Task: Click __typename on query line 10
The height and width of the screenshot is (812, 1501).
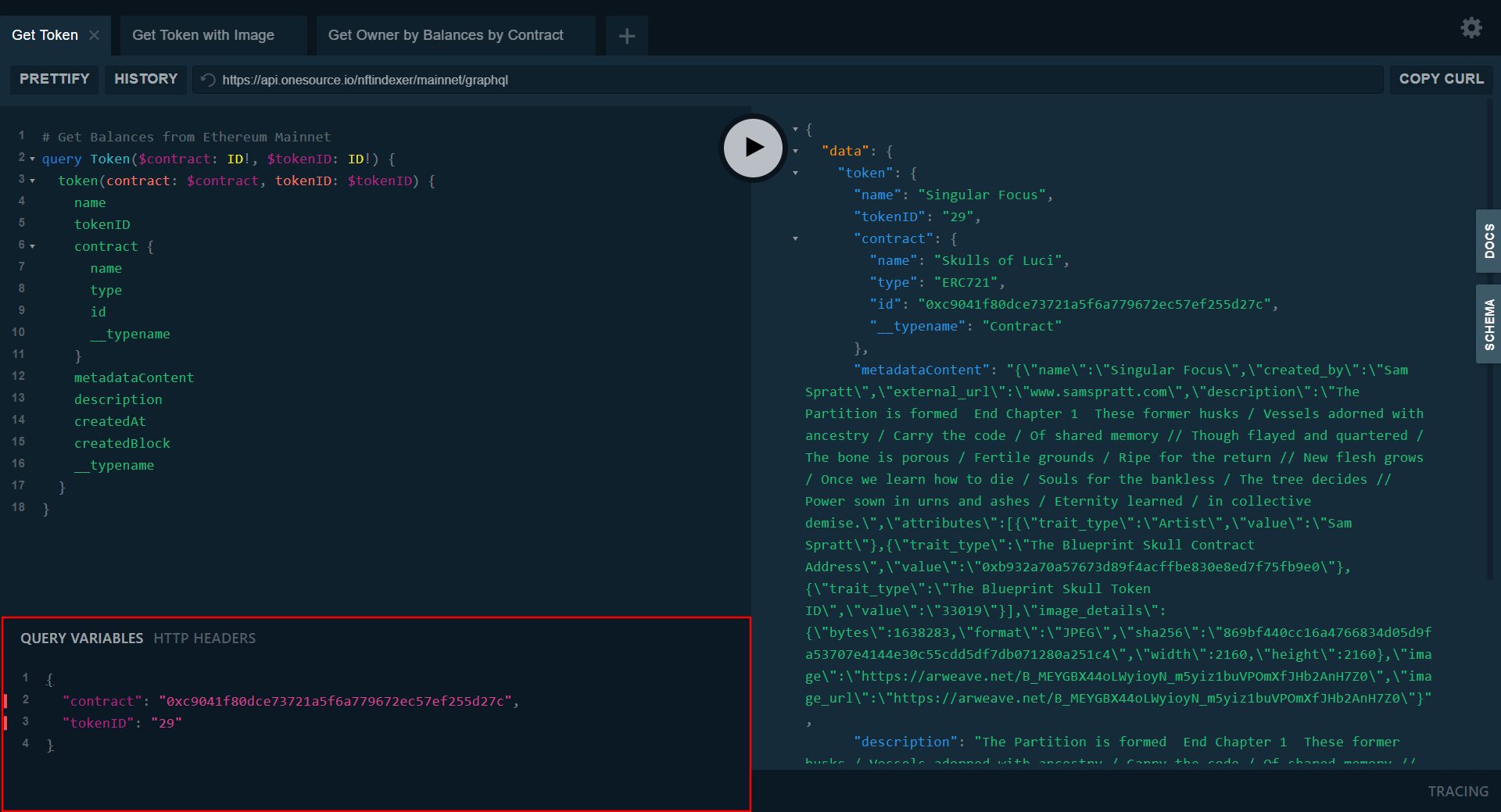Action: pyautogui.click(x=130, y=334)
